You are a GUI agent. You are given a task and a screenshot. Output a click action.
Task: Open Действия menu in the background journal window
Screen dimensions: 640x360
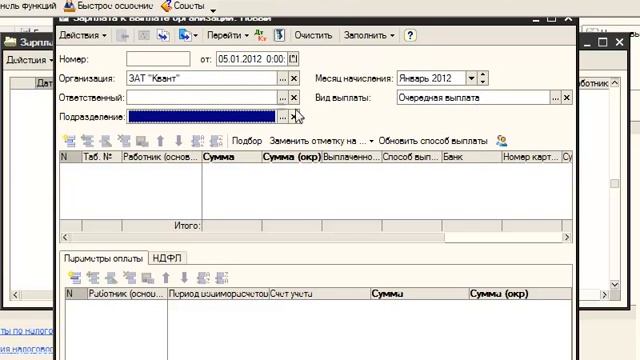tap(29, 60)
